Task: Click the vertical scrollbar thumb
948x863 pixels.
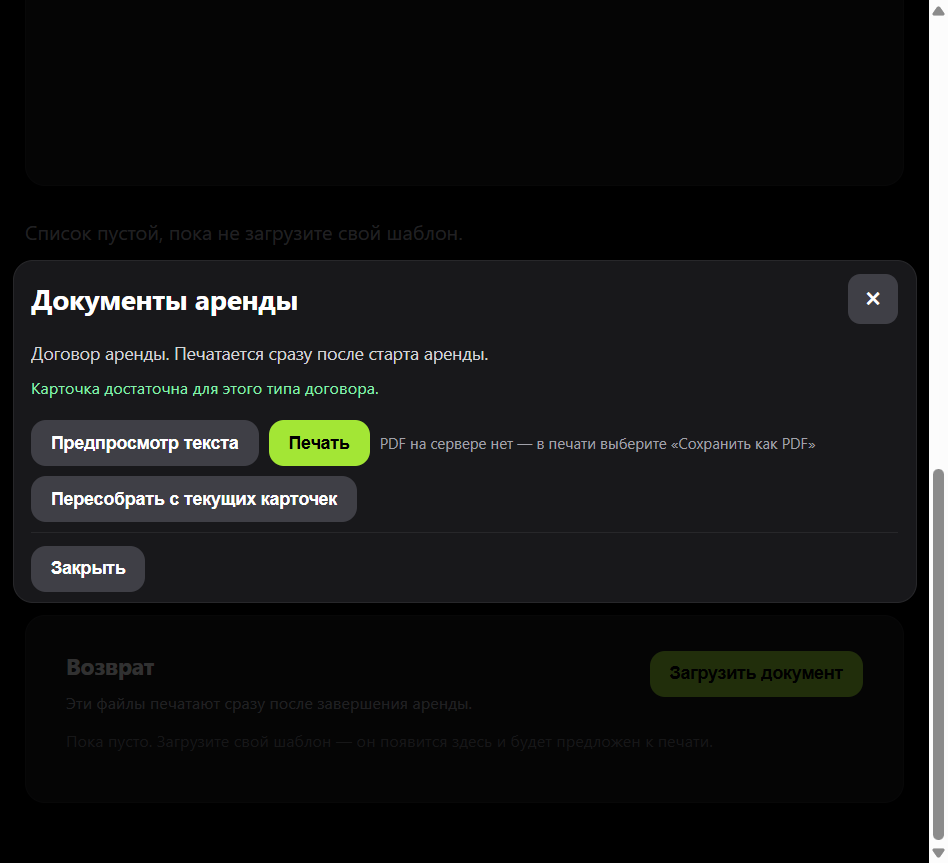Action: (x=938, y=653)
